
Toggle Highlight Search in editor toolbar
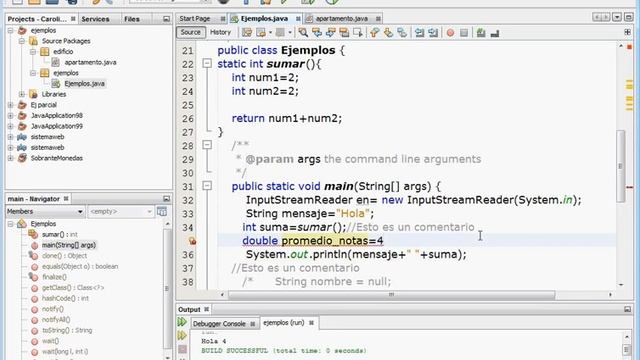pyautogui.click(x=344, y=33)
